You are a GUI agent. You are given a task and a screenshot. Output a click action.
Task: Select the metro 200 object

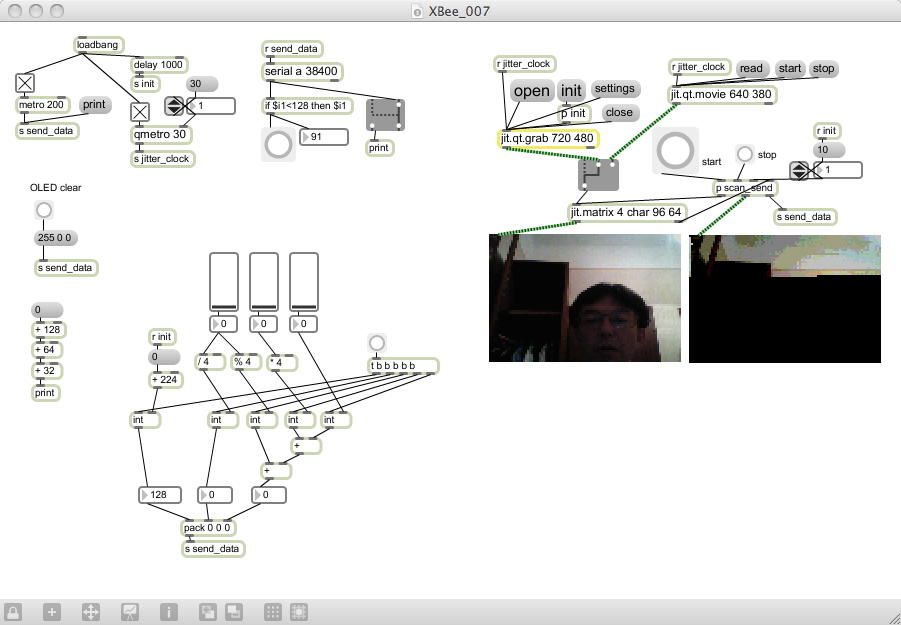point(42,105)
